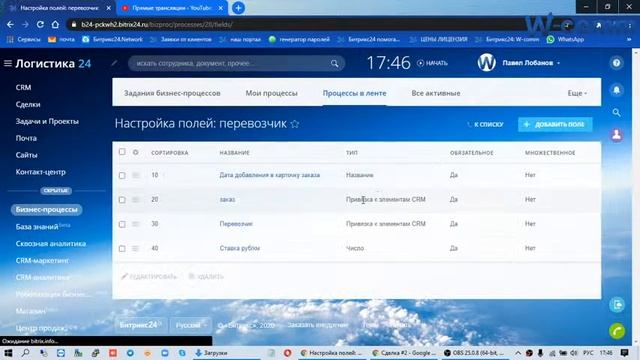Open the help question mark icon
Screen dimensions: 640x360
(616, 63)
